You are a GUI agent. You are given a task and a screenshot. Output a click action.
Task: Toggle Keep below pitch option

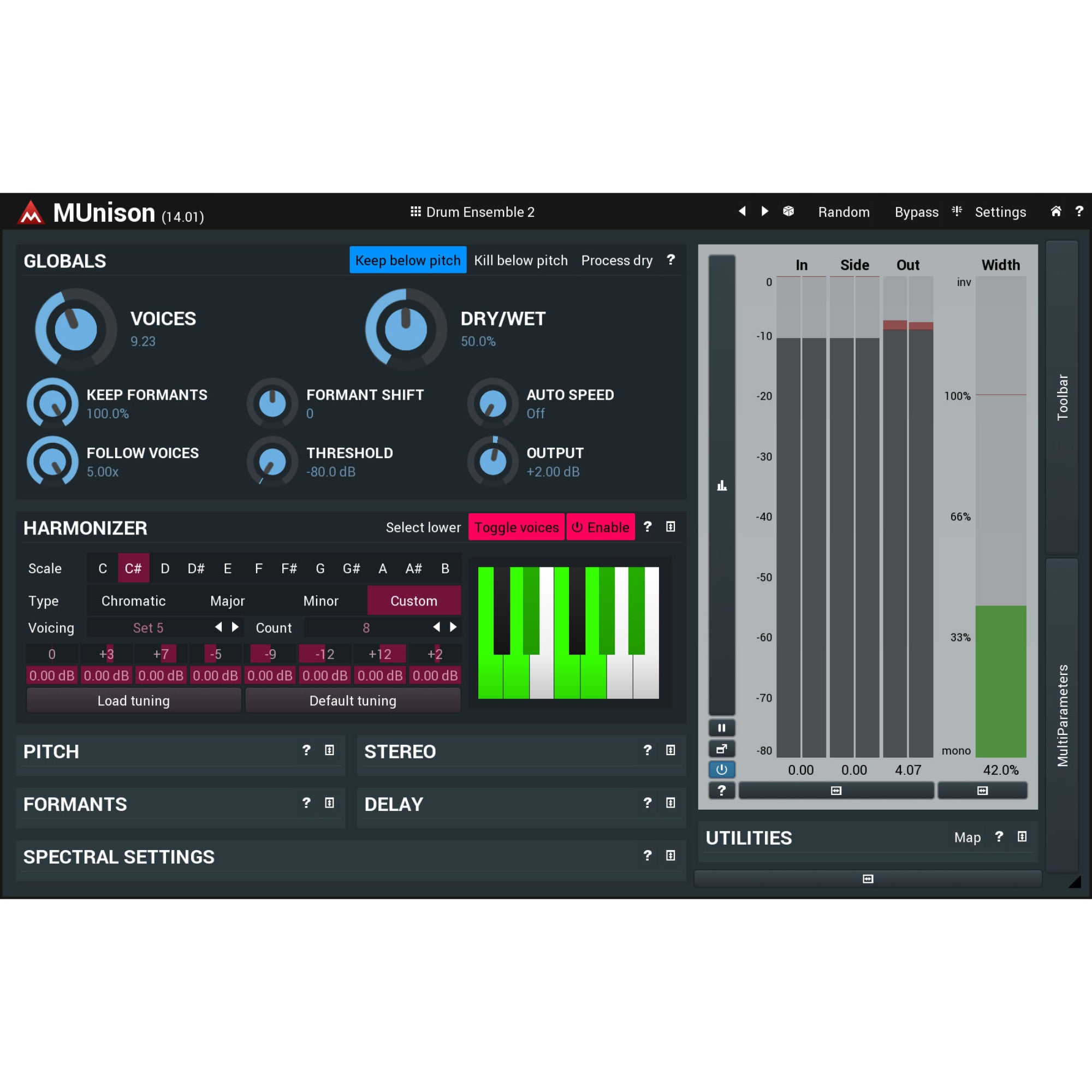click(408, 260)
